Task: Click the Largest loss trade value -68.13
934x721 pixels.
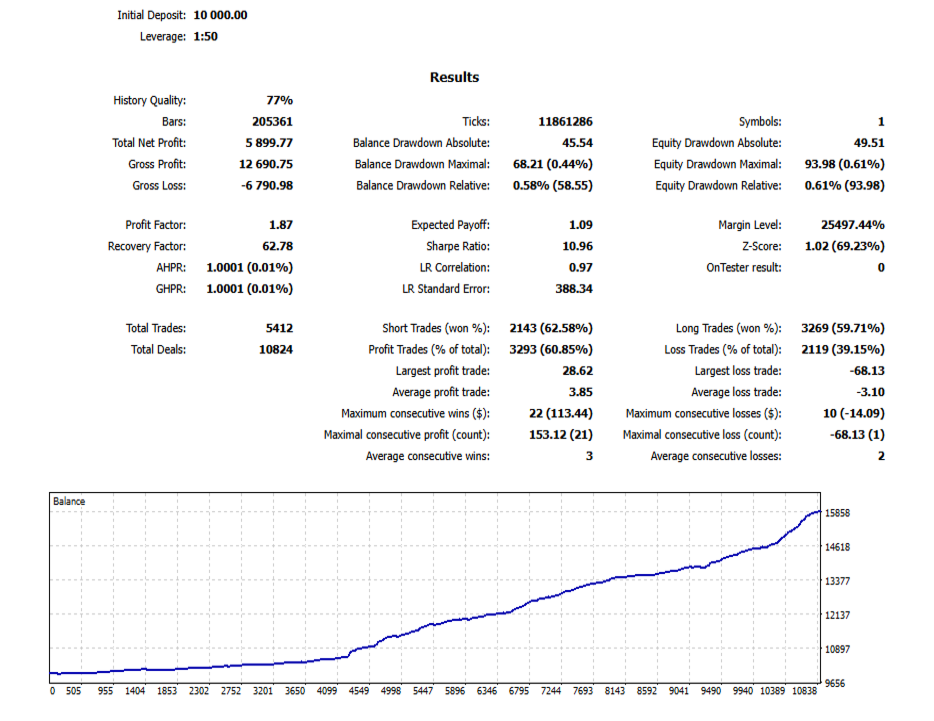Action: (x=867, y=371)
